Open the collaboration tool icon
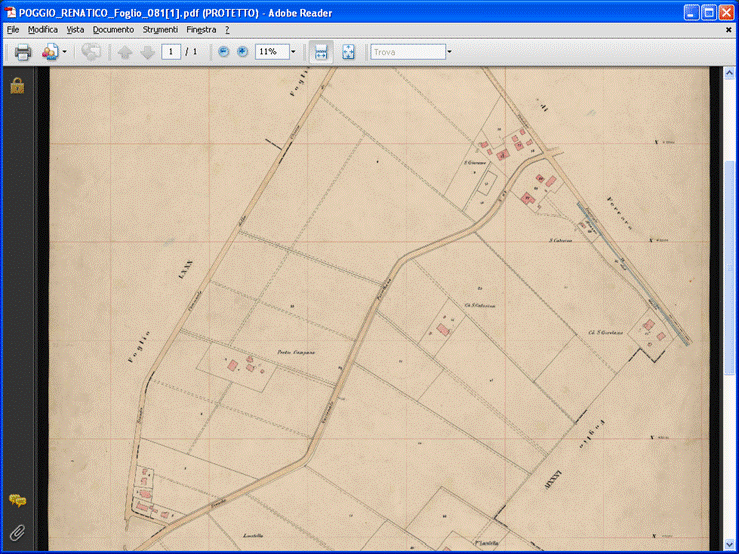Image resolution: width=739 pixels, height=554 pixels. pyautogui.click(x=49, y=52)
